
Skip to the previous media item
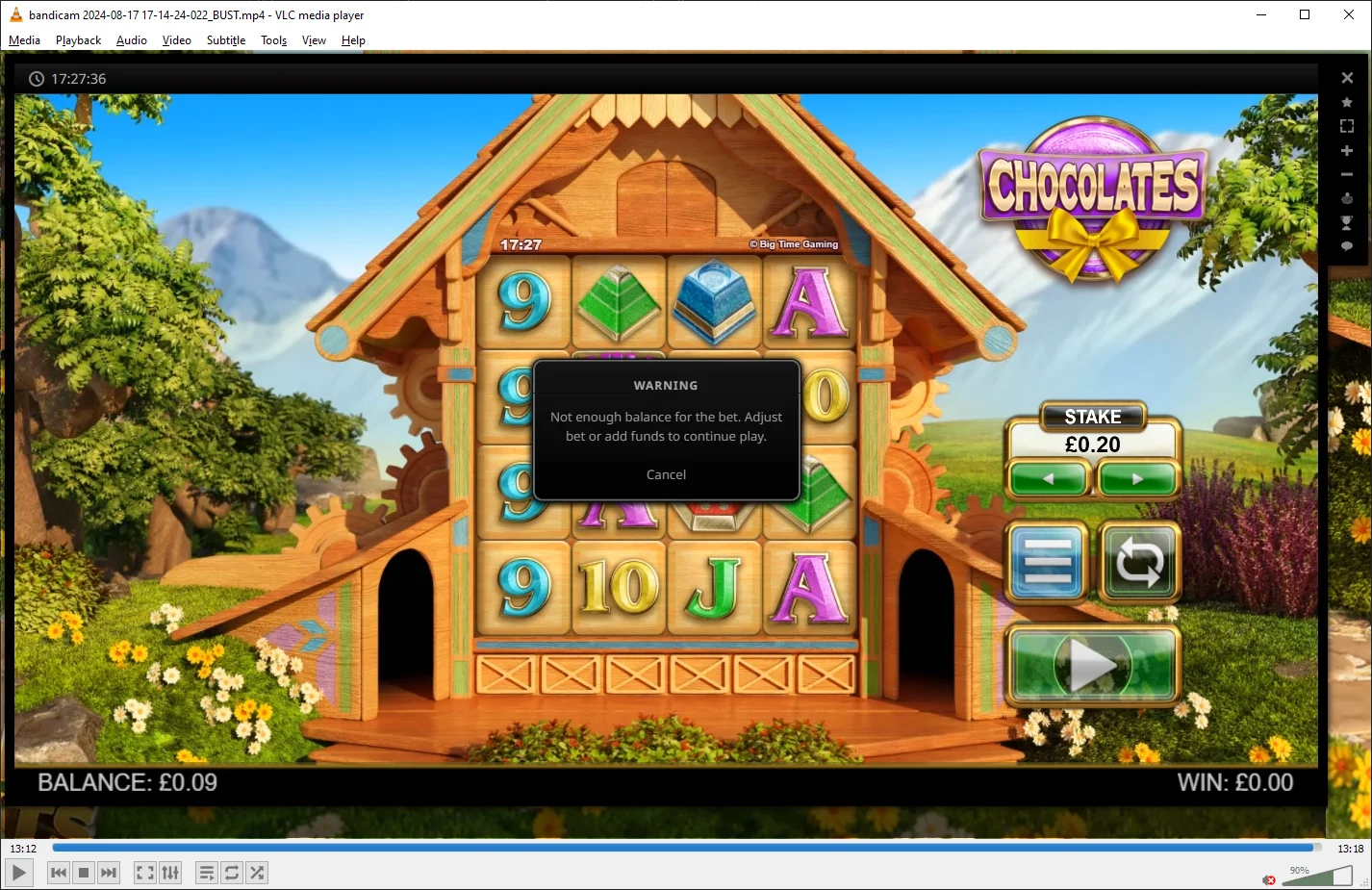click(x=59, y=873)
